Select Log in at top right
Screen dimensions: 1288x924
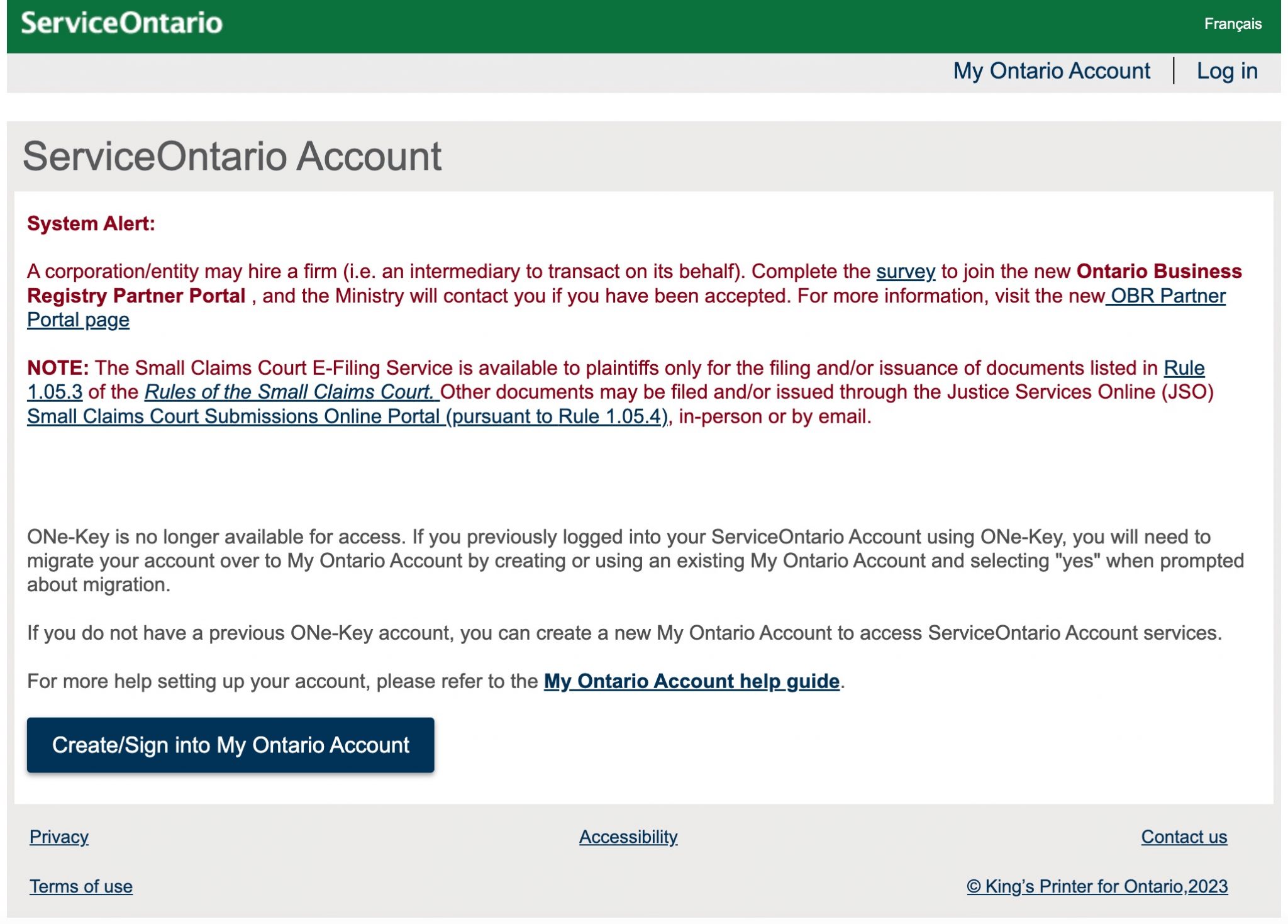[x=1227, y=71]
